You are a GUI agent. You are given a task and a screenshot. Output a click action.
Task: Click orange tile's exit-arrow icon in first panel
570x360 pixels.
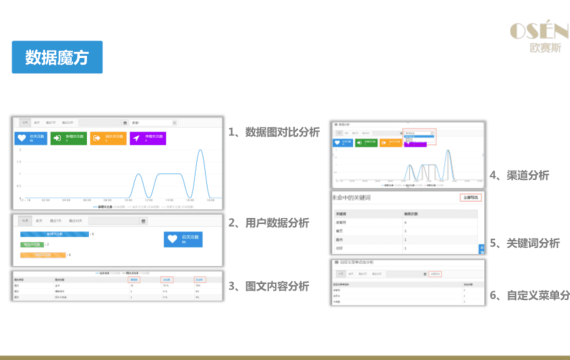tap(96, 138)
